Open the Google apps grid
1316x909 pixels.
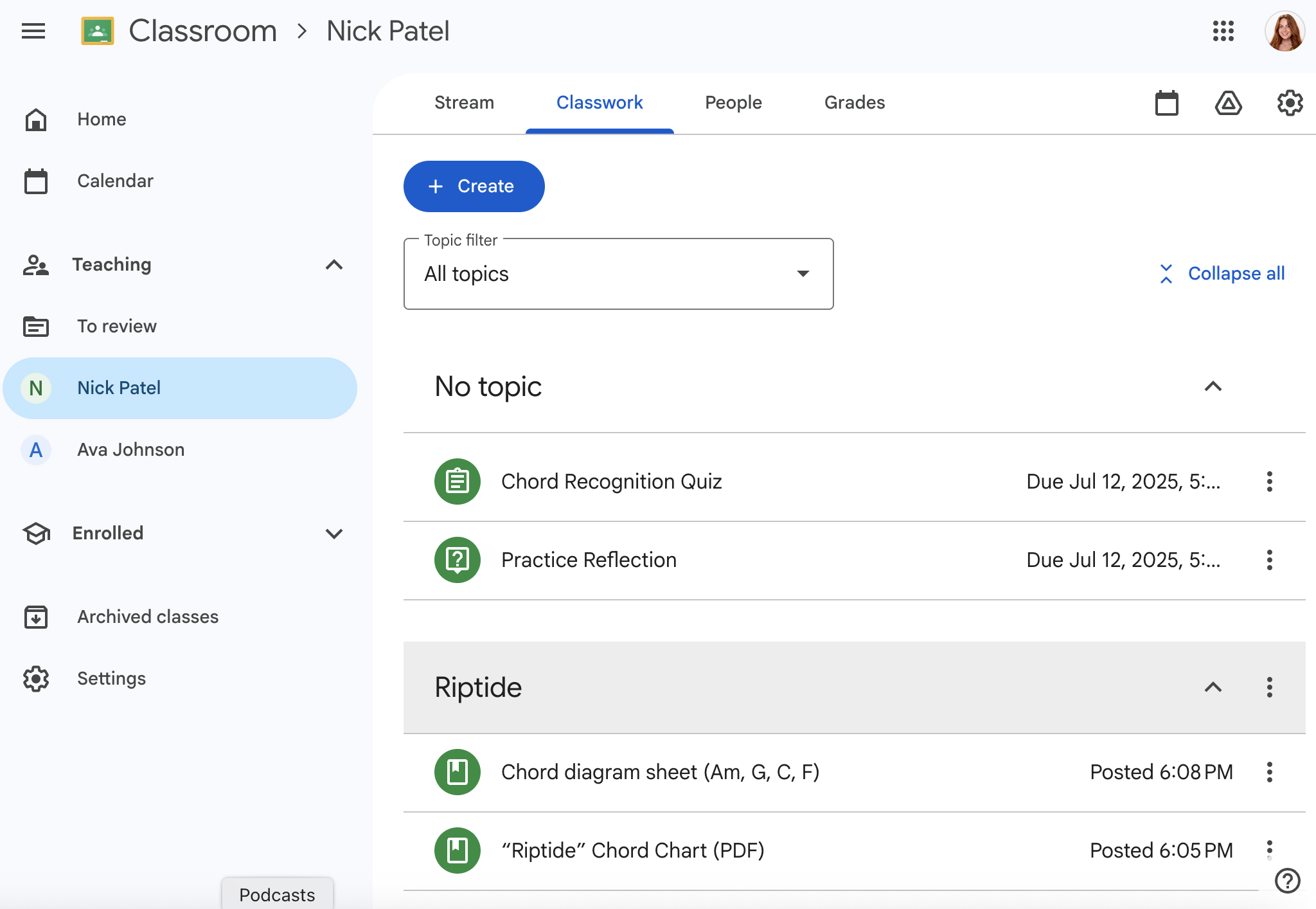click(1223, 31)
